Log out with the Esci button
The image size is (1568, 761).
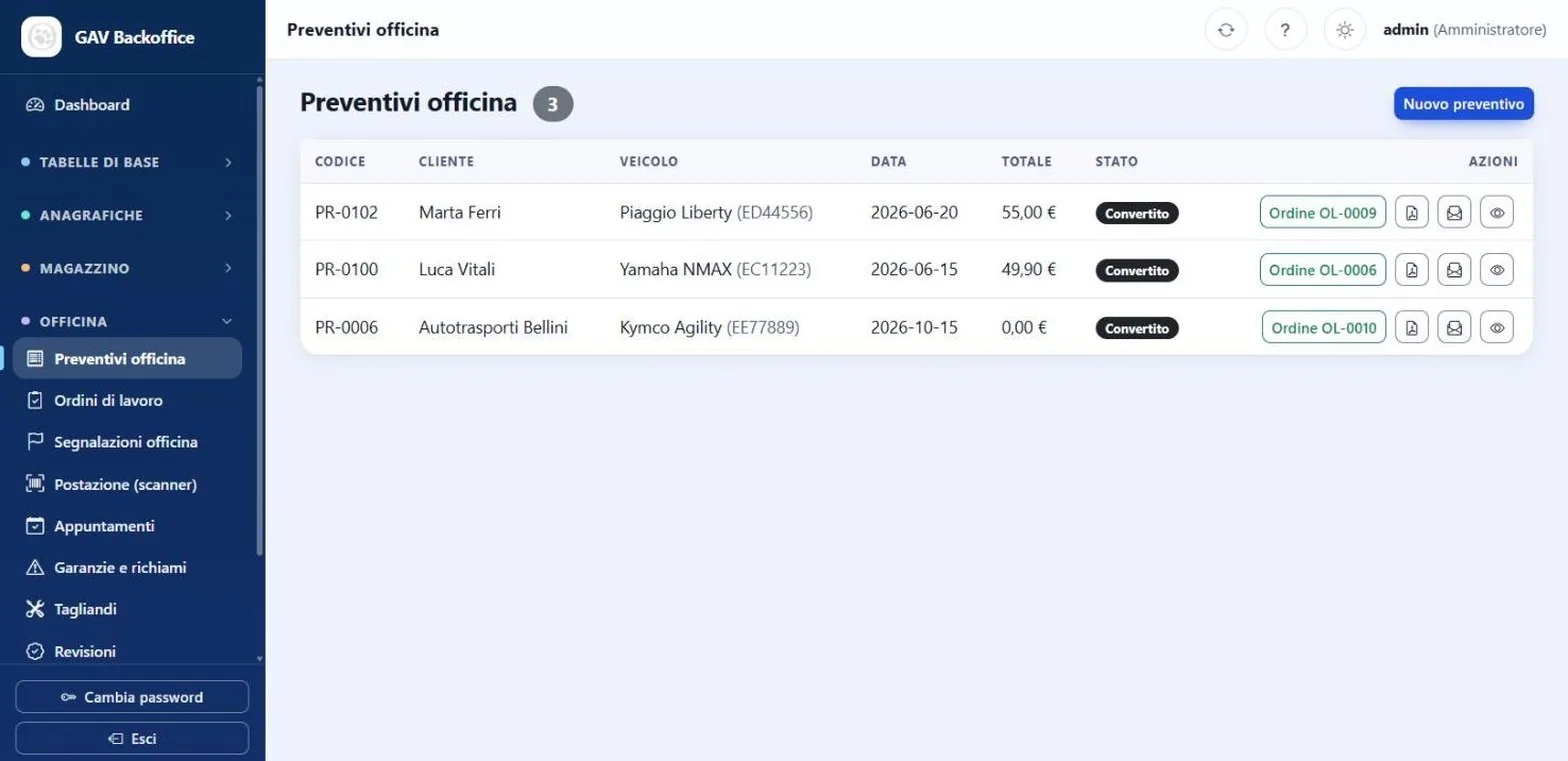132,739
